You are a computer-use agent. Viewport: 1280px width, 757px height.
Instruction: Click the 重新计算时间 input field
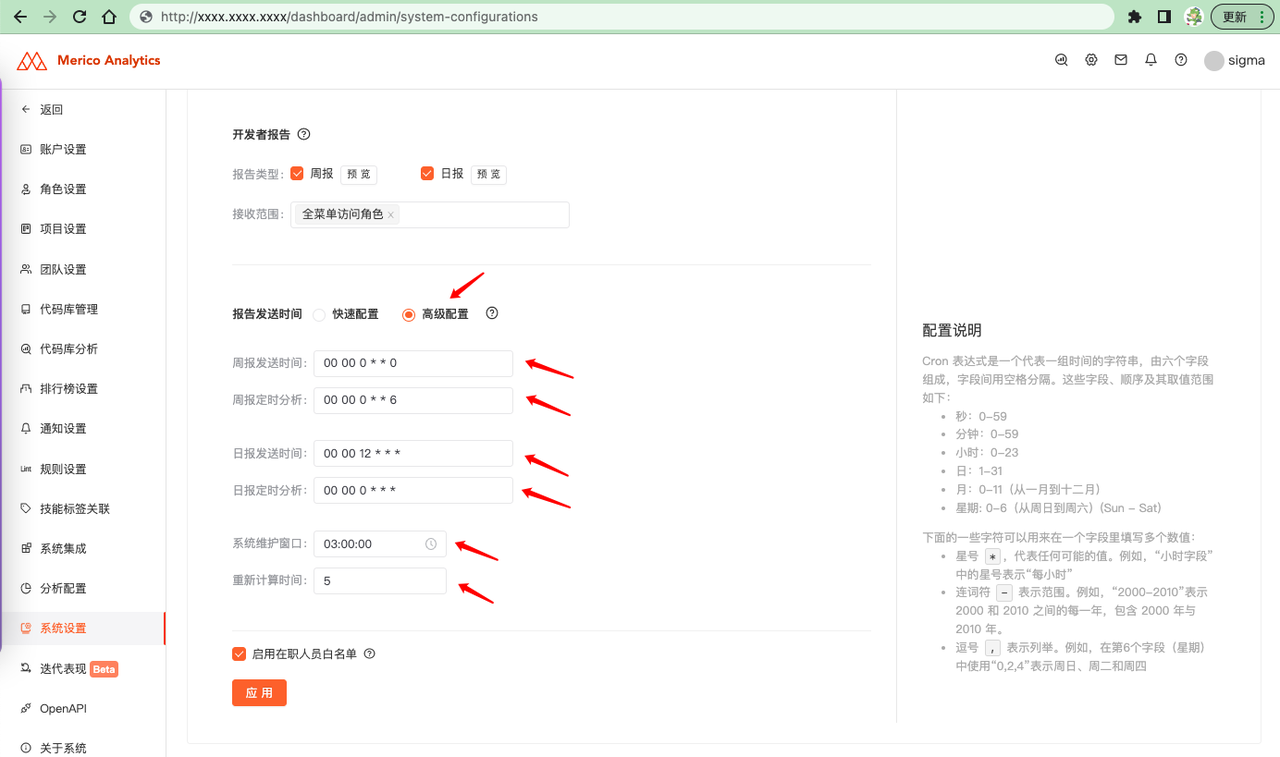[x=380, y=581]
